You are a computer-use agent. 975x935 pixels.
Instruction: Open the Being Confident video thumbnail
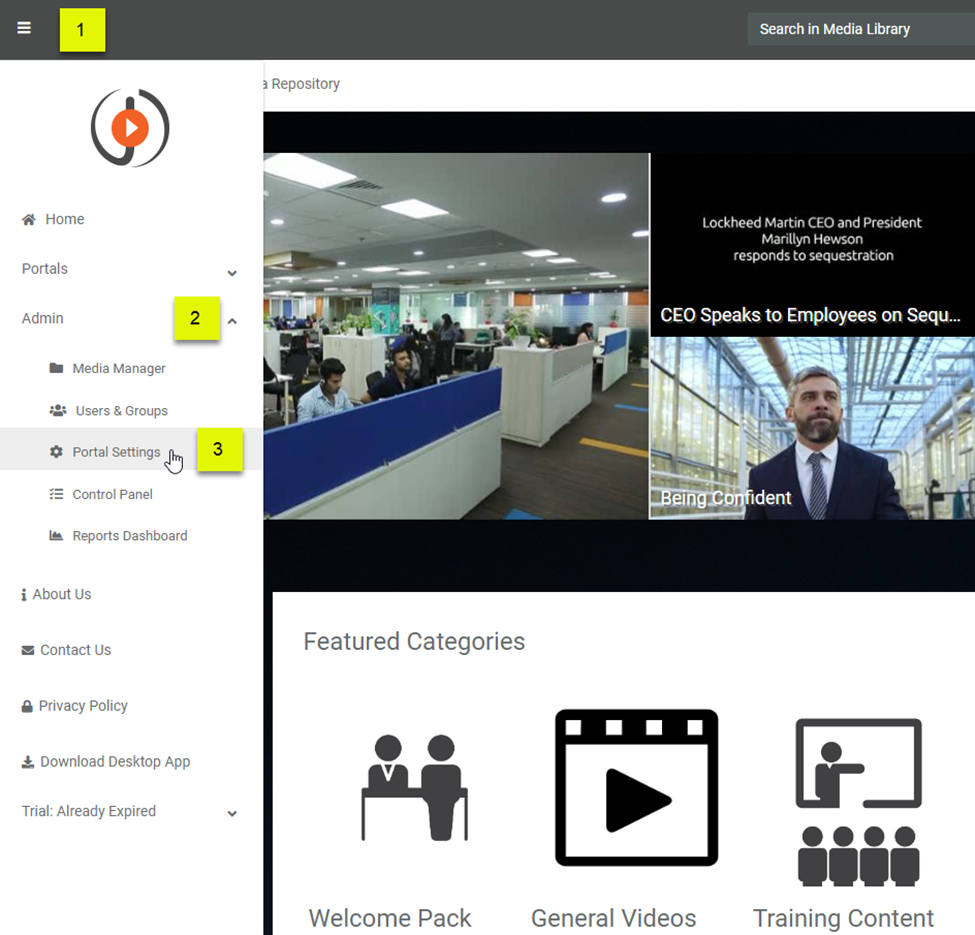812,428
